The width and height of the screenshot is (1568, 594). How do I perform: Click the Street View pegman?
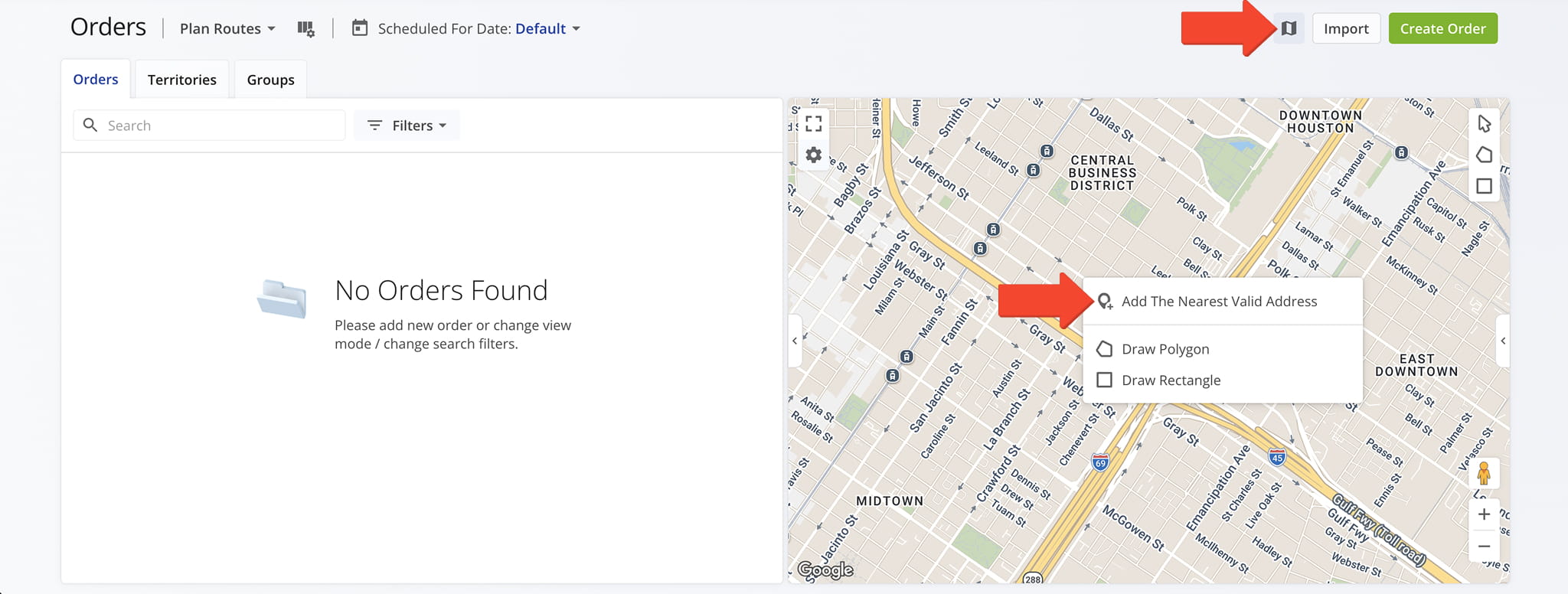tap(1484, 474)
